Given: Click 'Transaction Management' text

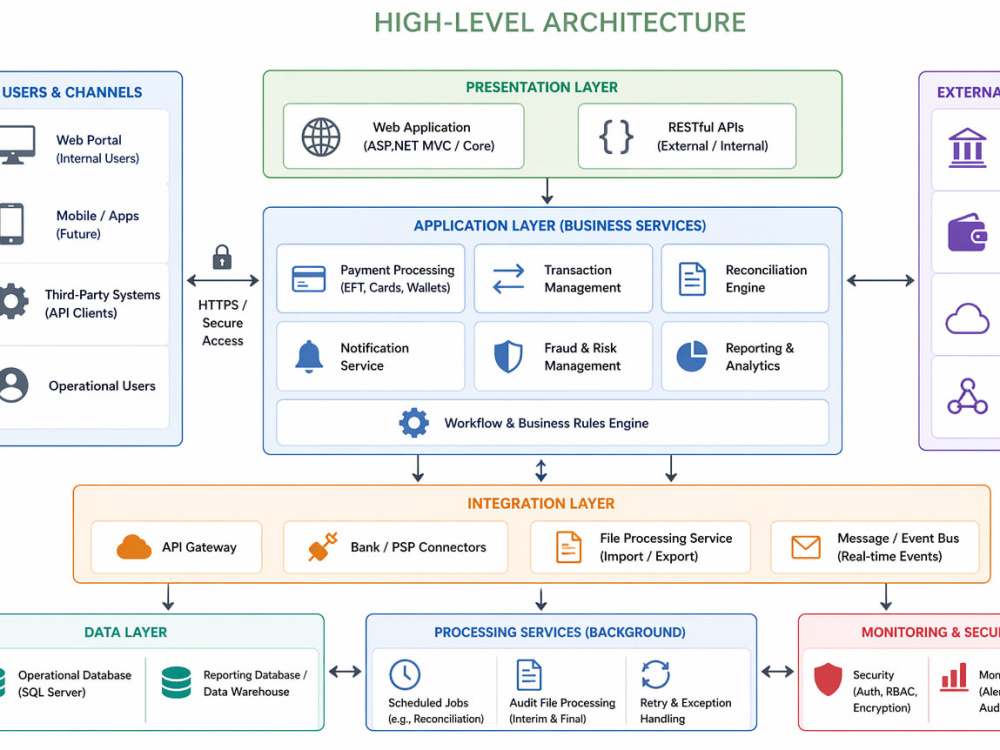Looking at the screenshot, I should point(582,279).
